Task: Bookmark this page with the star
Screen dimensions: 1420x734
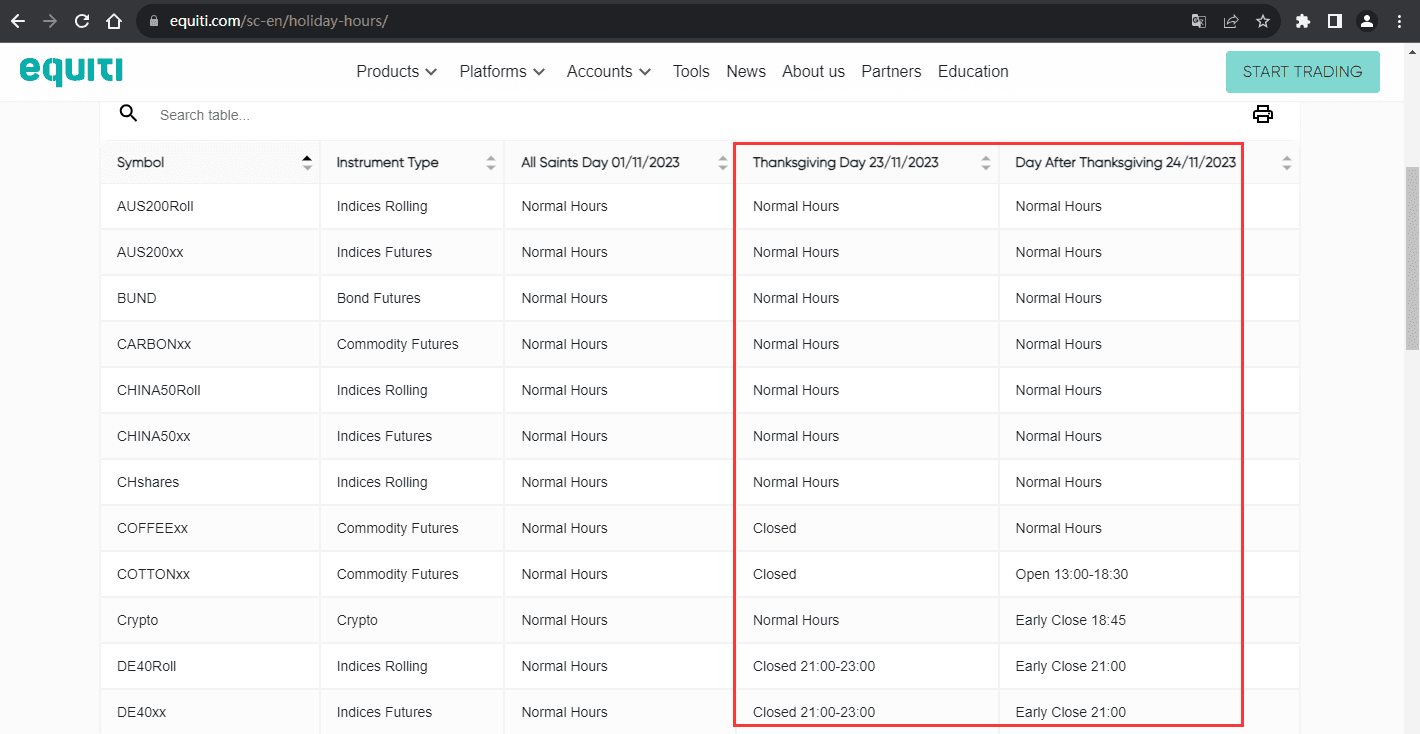Action: pos(1263,21)
